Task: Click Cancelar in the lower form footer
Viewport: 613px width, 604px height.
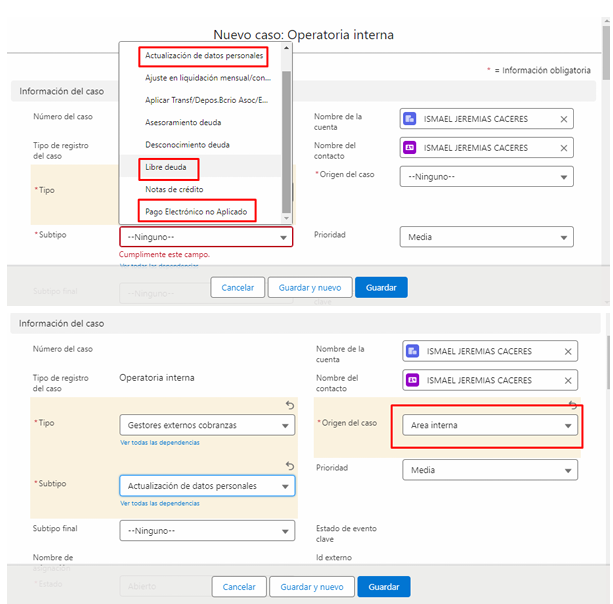Action: tap(239, 587)
